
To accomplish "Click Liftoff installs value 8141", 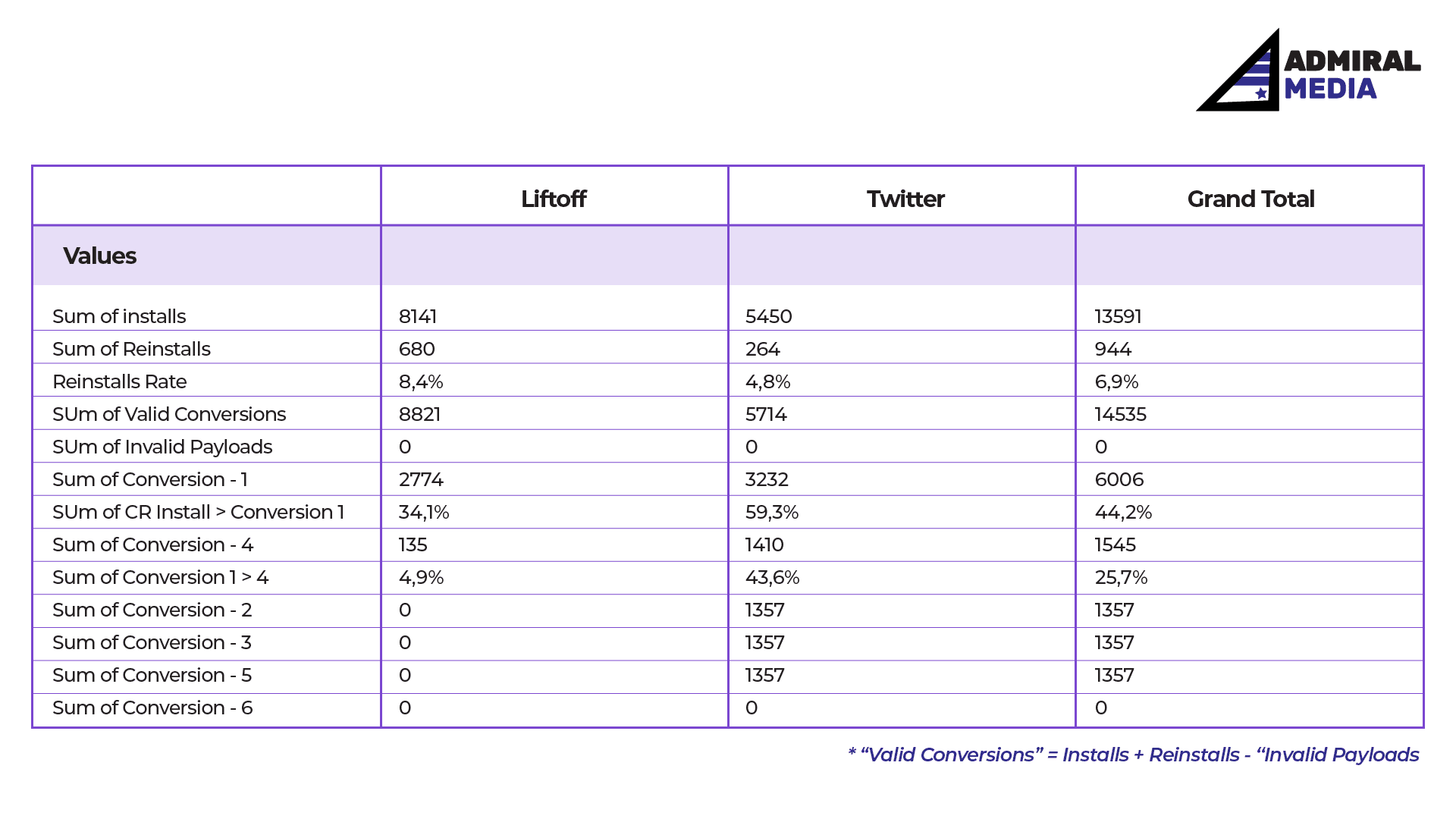I will [x=418, y=316].
